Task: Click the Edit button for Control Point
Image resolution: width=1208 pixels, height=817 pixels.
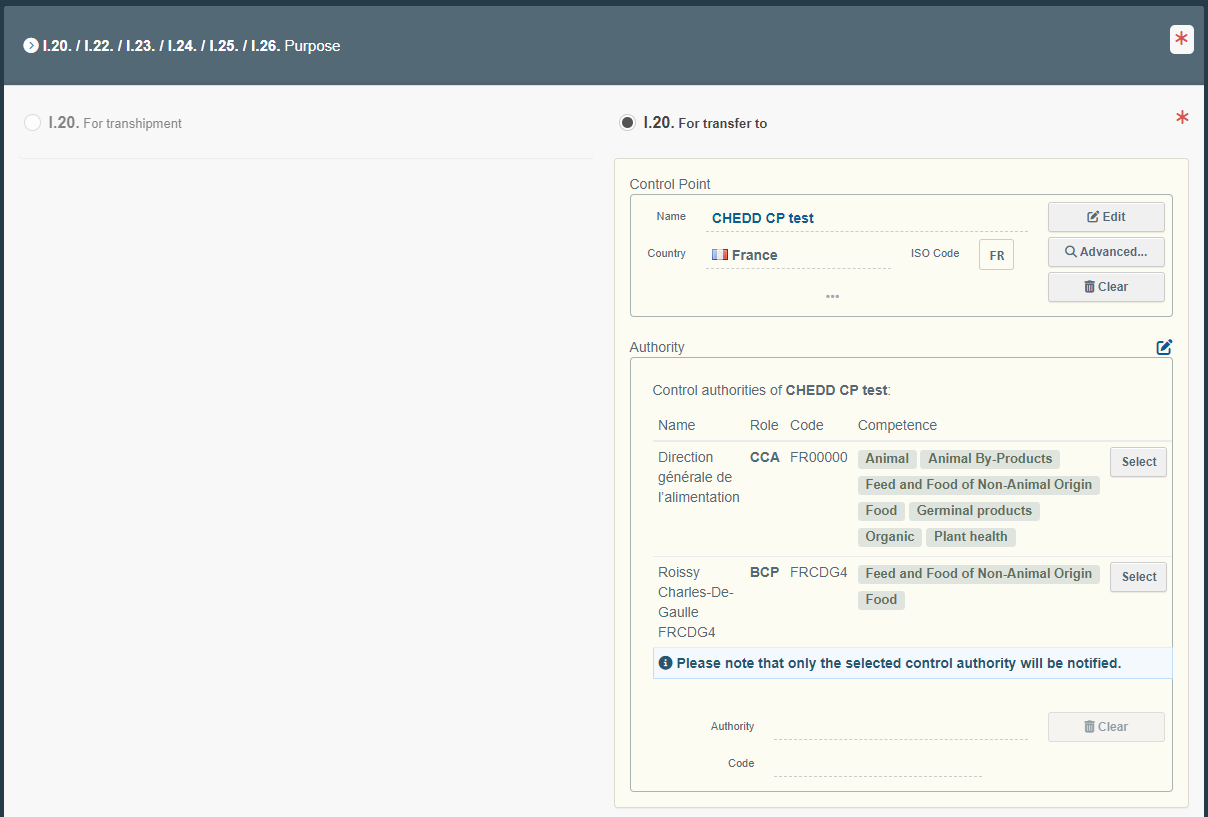Action: click(x=1105, y=217)
